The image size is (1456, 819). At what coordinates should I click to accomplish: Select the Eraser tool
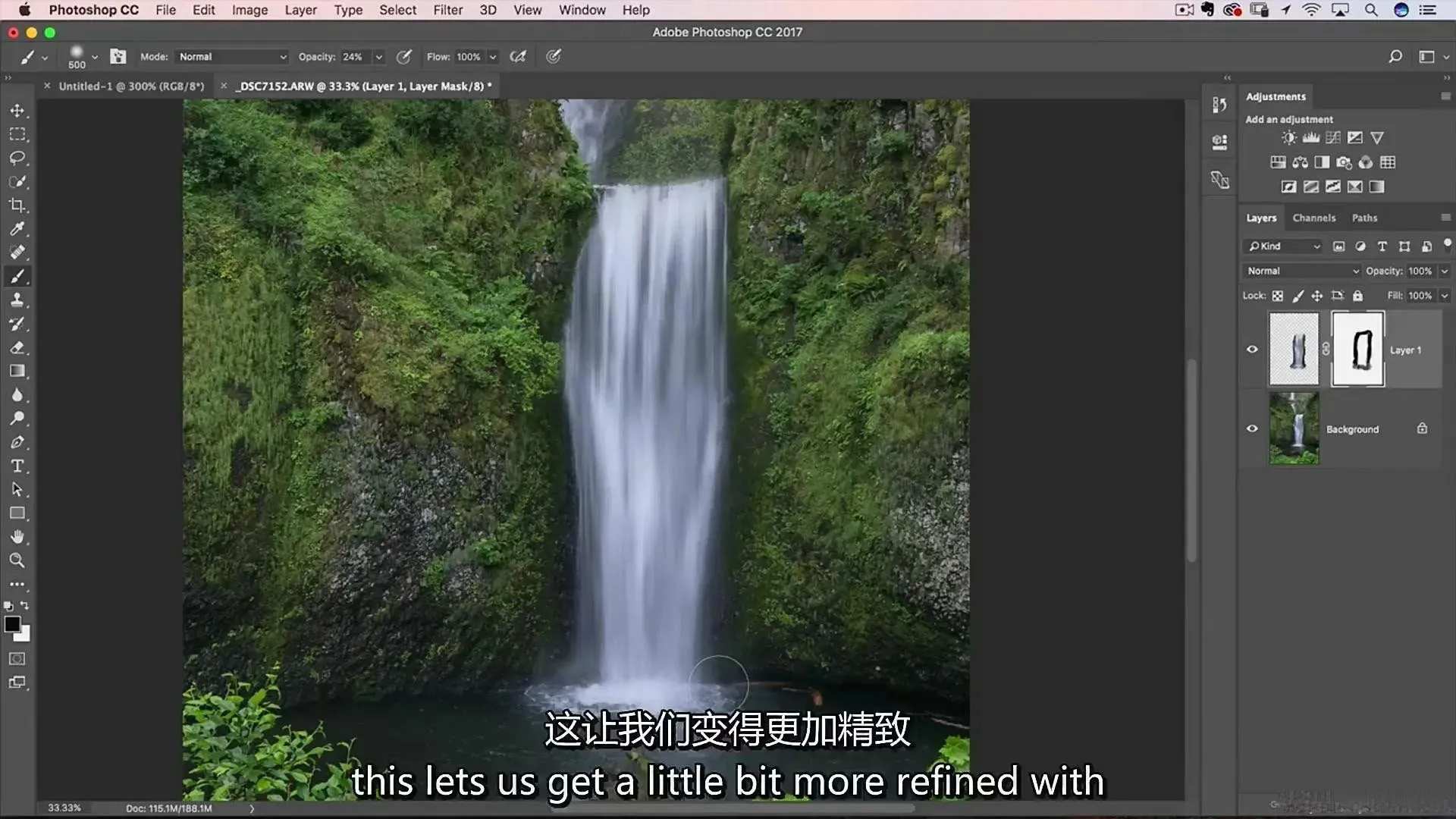coord(17,347)
